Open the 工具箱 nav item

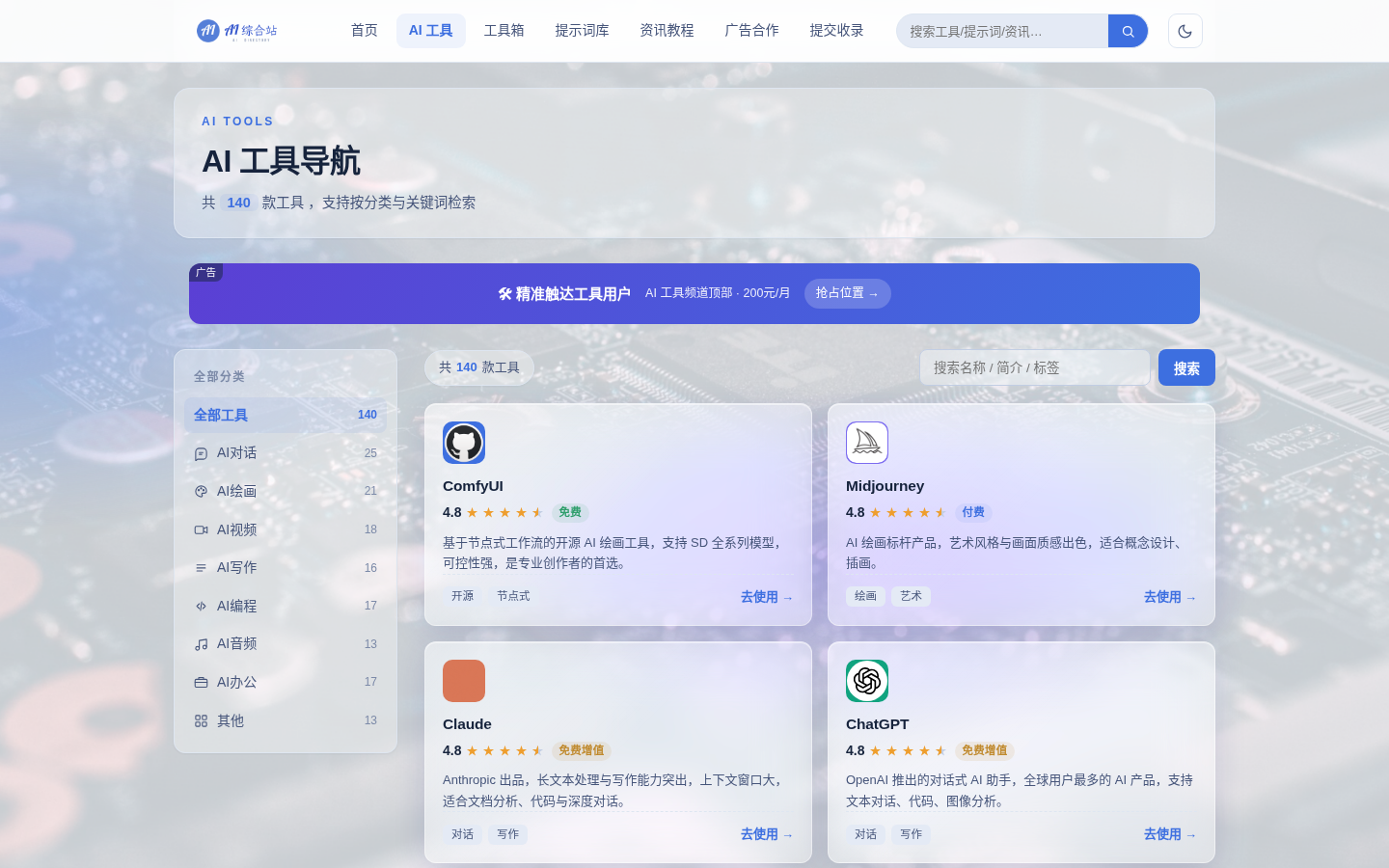[x=504, y=31]
